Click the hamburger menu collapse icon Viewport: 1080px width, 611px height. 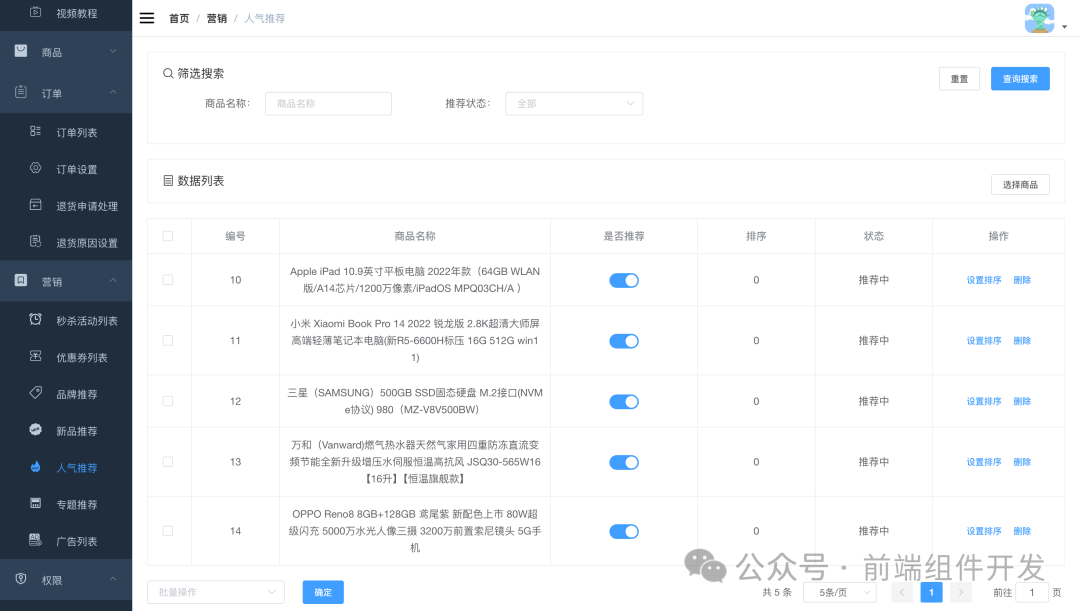point(147,17)
